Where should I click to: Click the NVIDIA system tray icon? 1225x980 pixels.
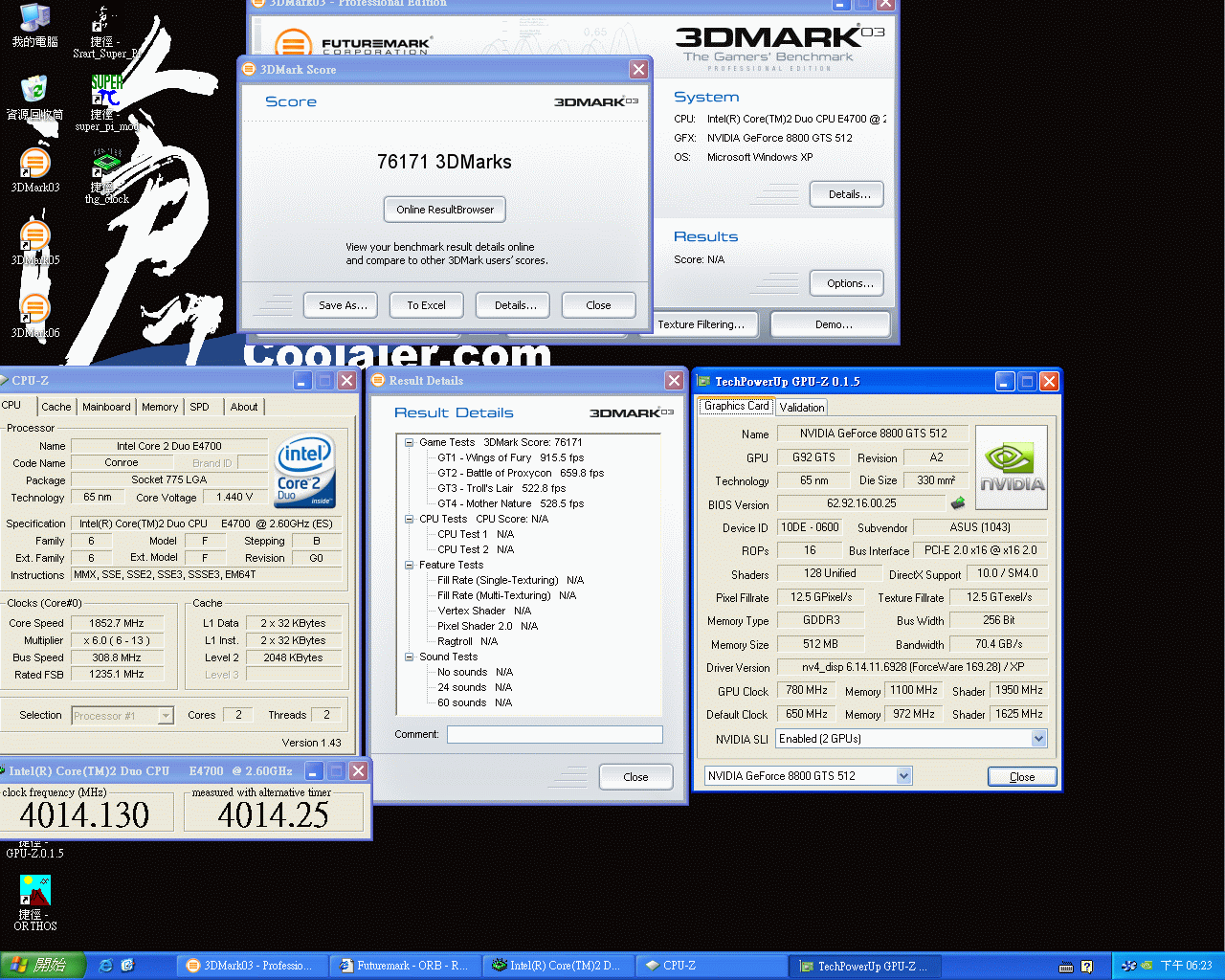point(1147,966)
